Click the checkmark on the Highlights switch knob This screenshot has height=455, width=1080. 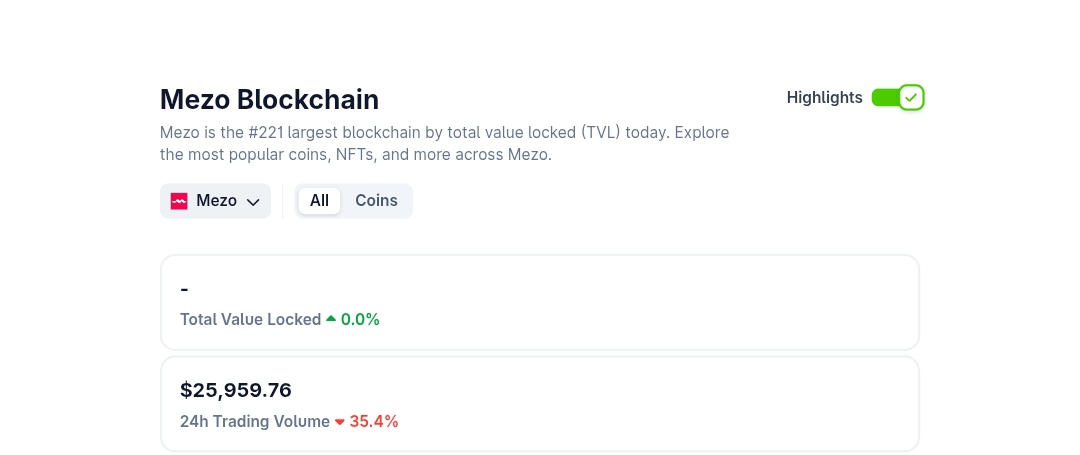point(910,98)
